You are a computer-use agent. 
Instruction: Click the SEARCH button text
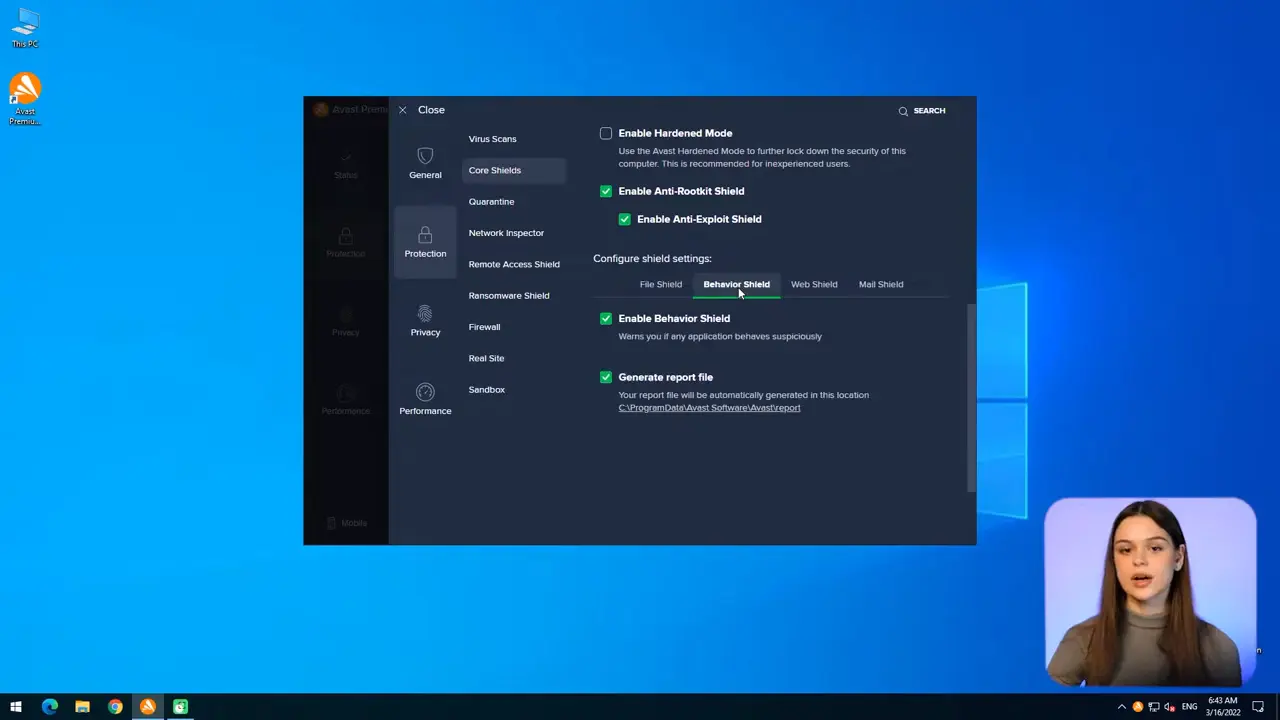coord(929,111)
